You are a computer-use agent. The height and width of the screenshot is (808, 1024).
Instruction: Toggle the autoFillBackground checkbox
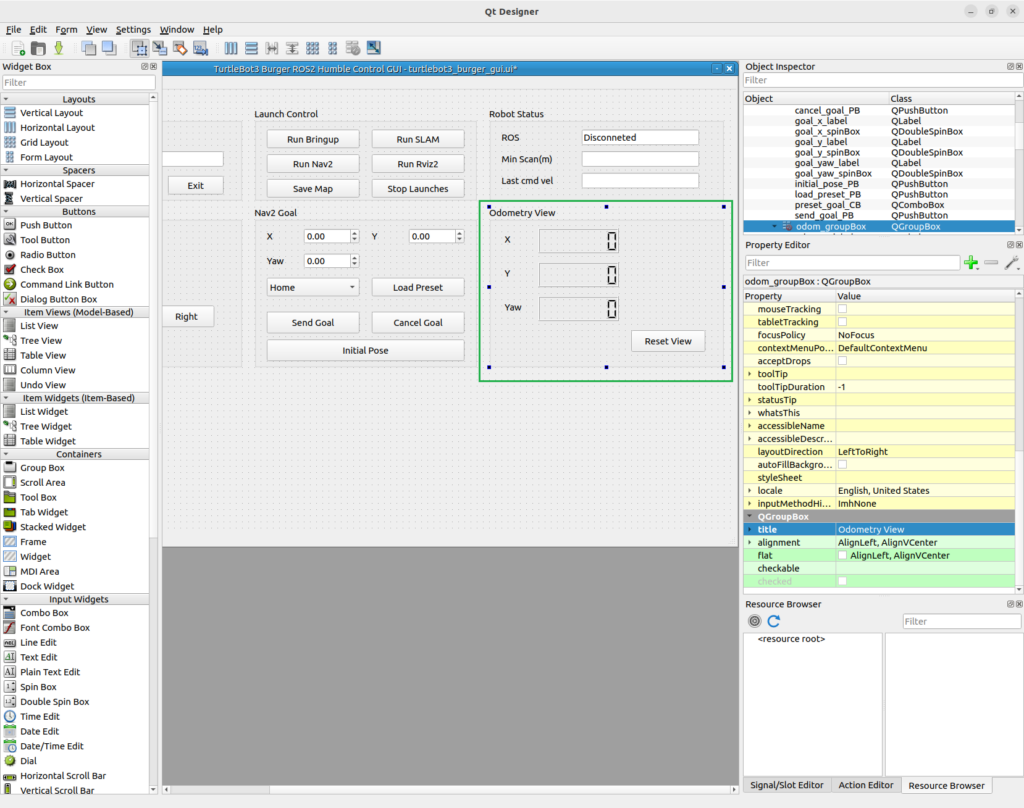[842, 464]
